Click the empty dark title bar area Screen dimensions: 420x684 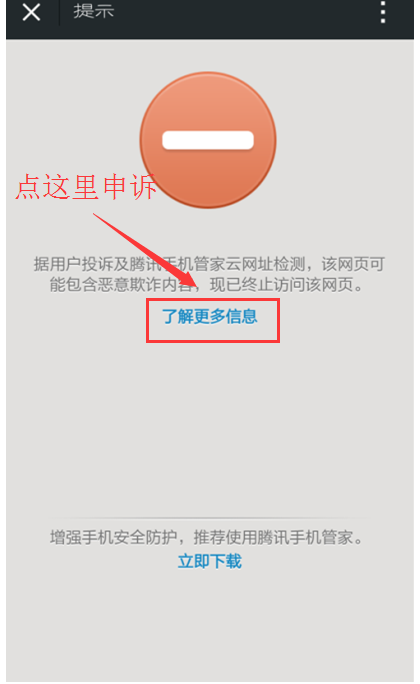point(244,15)
